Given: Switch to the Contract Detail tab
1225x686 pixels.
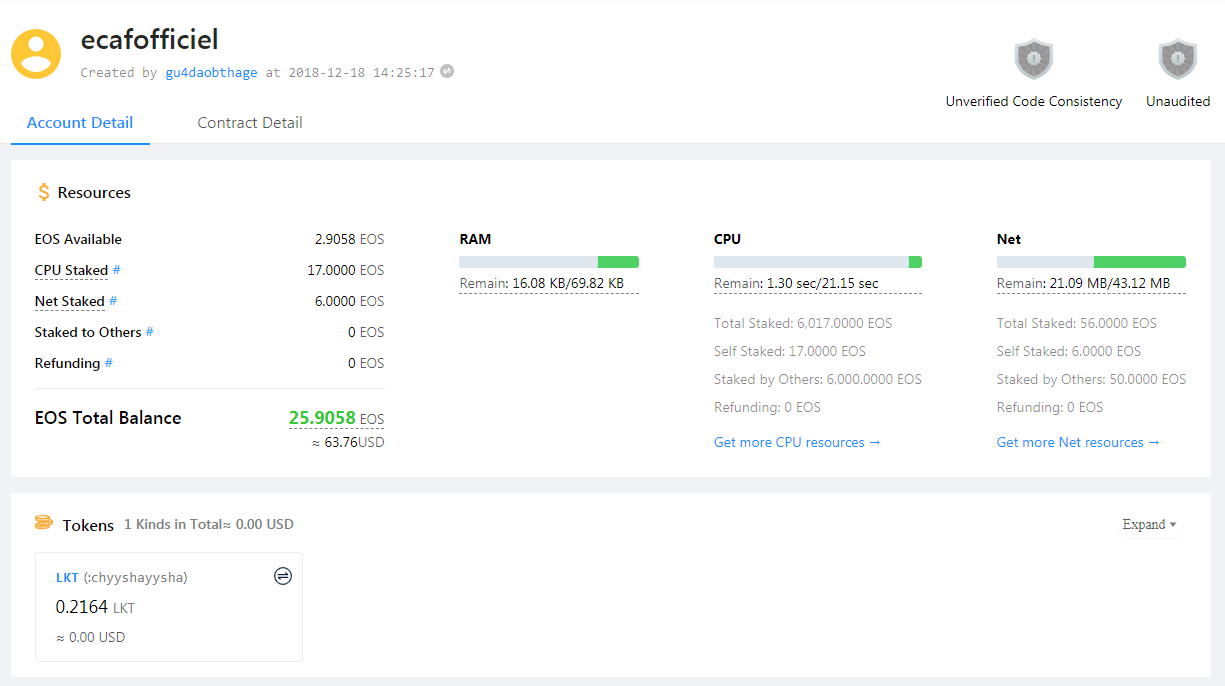Looking at the screenshot, I should tap(250, 123).
